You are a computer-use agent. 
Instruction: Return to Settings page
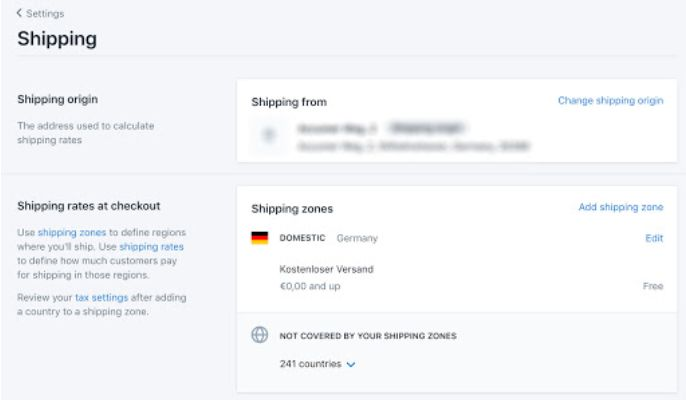[45, 14]
